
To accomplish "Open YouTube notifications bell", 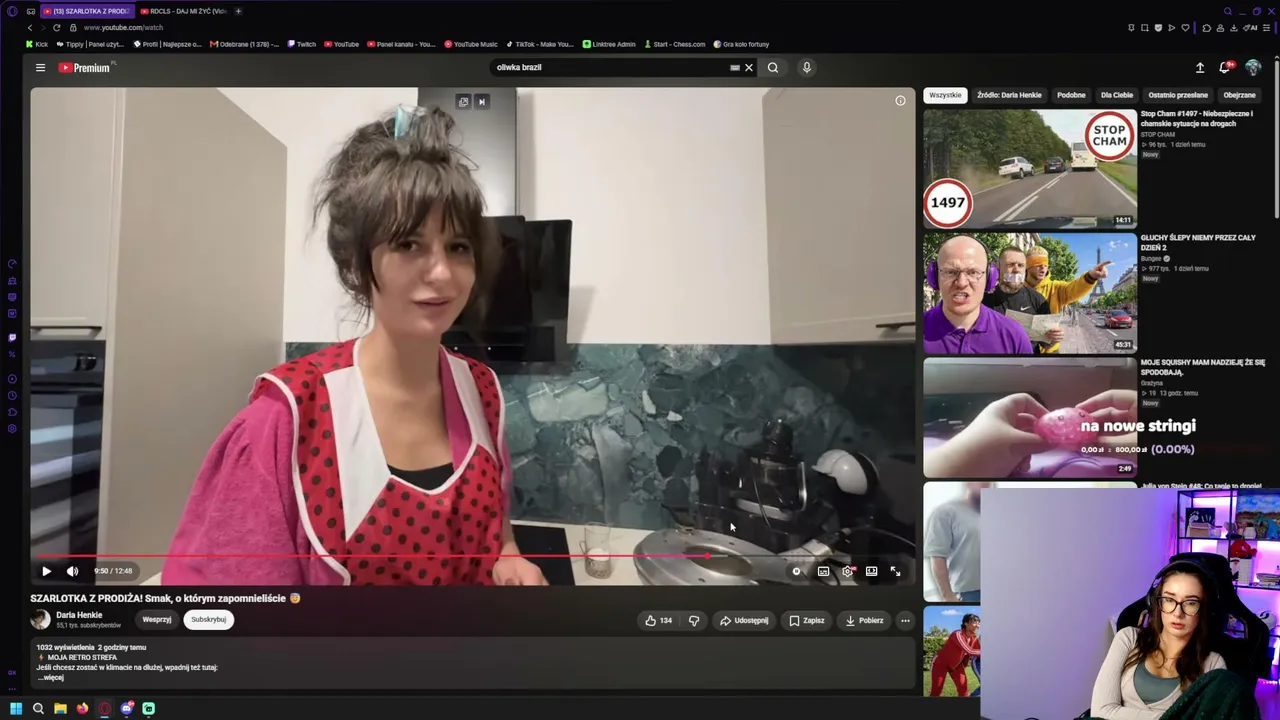I will coord(1225,68).
